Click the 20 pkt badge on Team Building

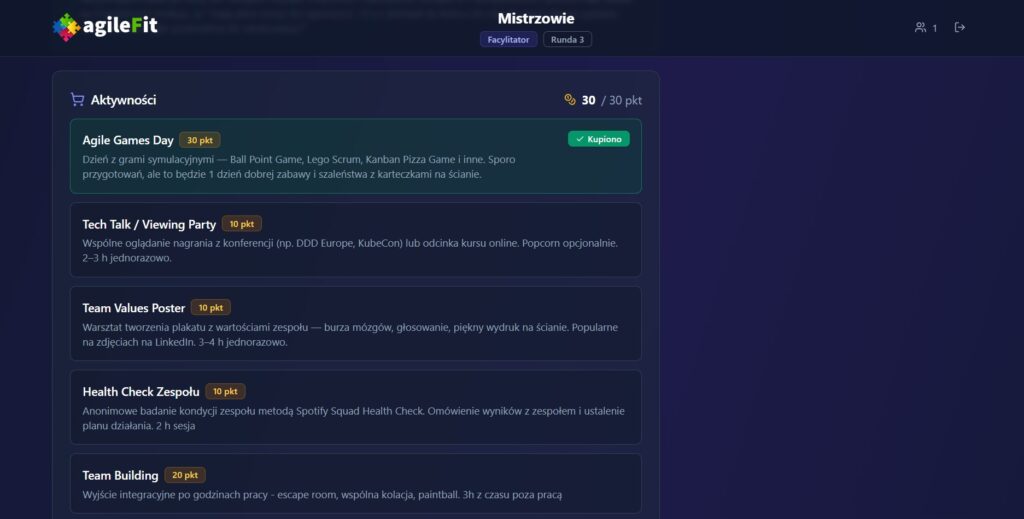point(185,475)
